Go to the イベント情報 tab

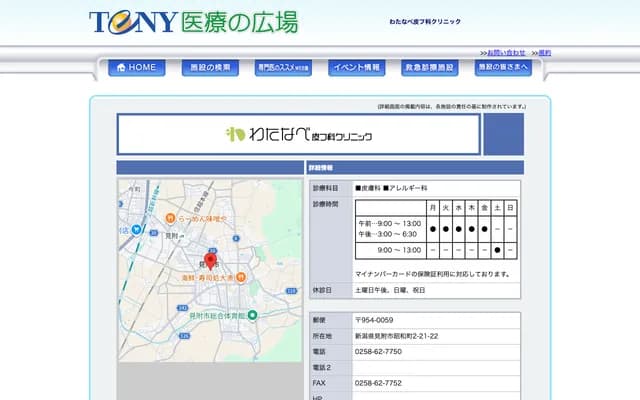pyautogui.click(x=356, y=68)
